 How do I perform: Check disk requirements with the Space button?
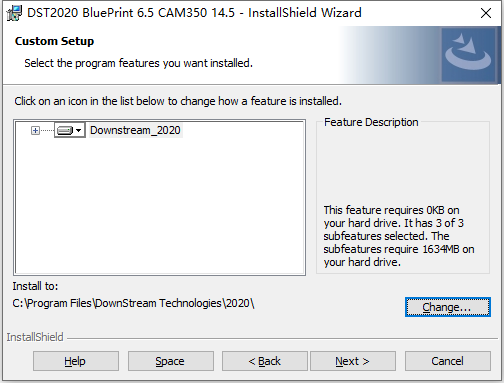(x=171, y=361)
